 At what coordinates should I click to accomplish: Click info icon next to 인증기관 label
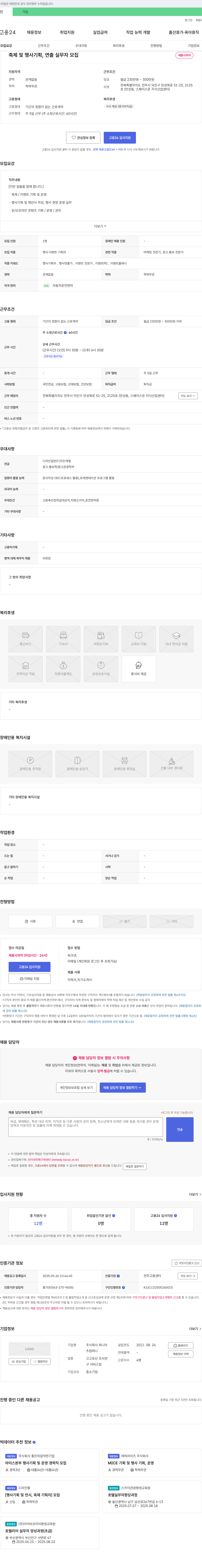tap(118, 1276)
